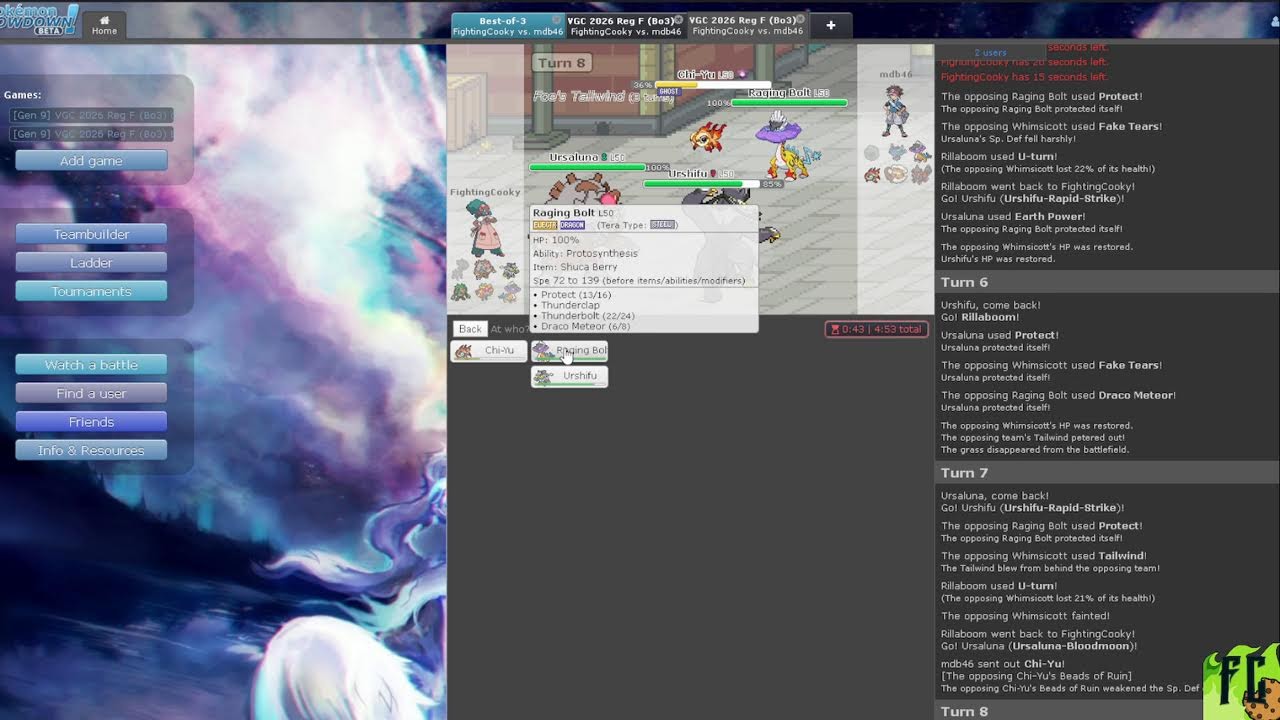
Task: Close the rightmost VGC 2026 Reg F tab
Action: [x=801, y=20]
